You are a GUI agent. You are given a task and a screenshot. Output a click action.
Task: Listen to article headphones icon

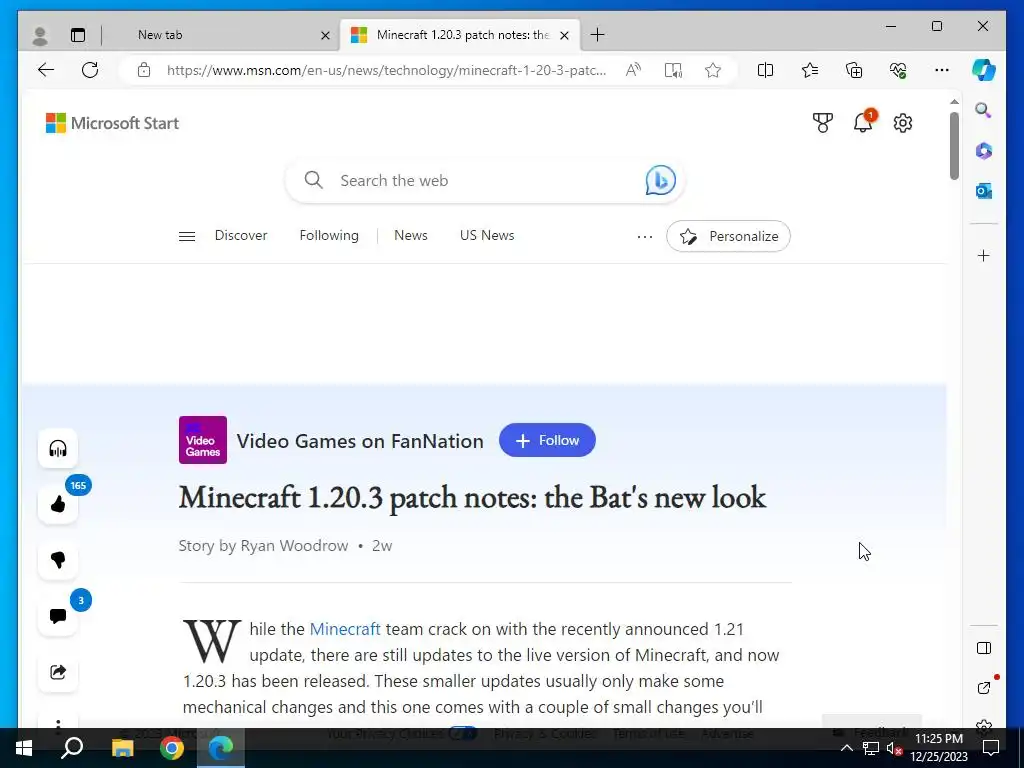pyautogui.click(x=58, y=449)
